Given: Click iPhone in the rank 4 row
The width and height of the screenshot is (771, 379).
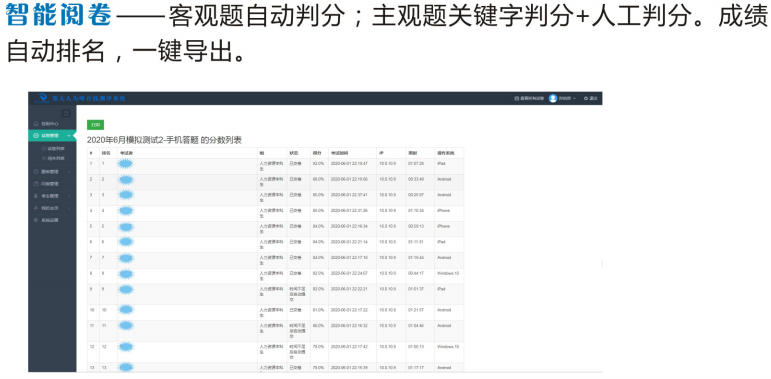Looking at the screenshot, I should pos(444,210).
